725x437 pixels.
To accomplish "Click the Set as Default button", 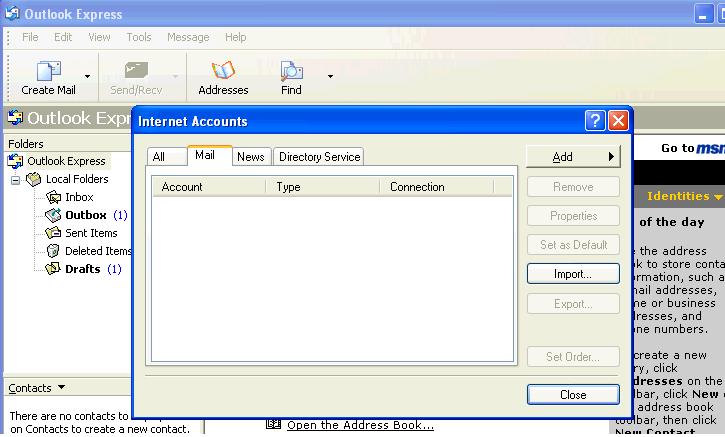I will [x=573, y=245].
